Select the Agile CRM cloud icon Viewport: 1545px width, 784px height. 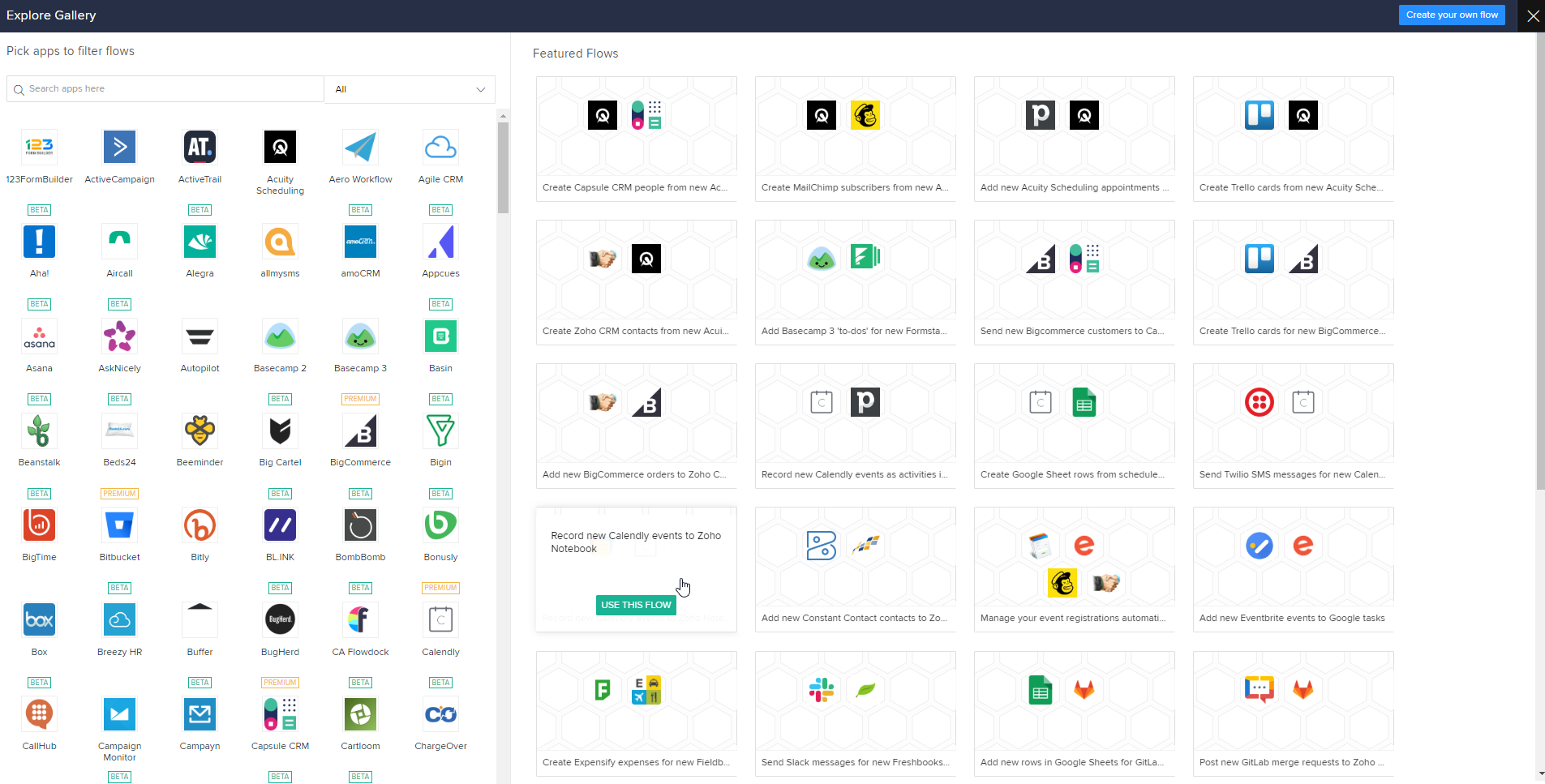point(440,147)
